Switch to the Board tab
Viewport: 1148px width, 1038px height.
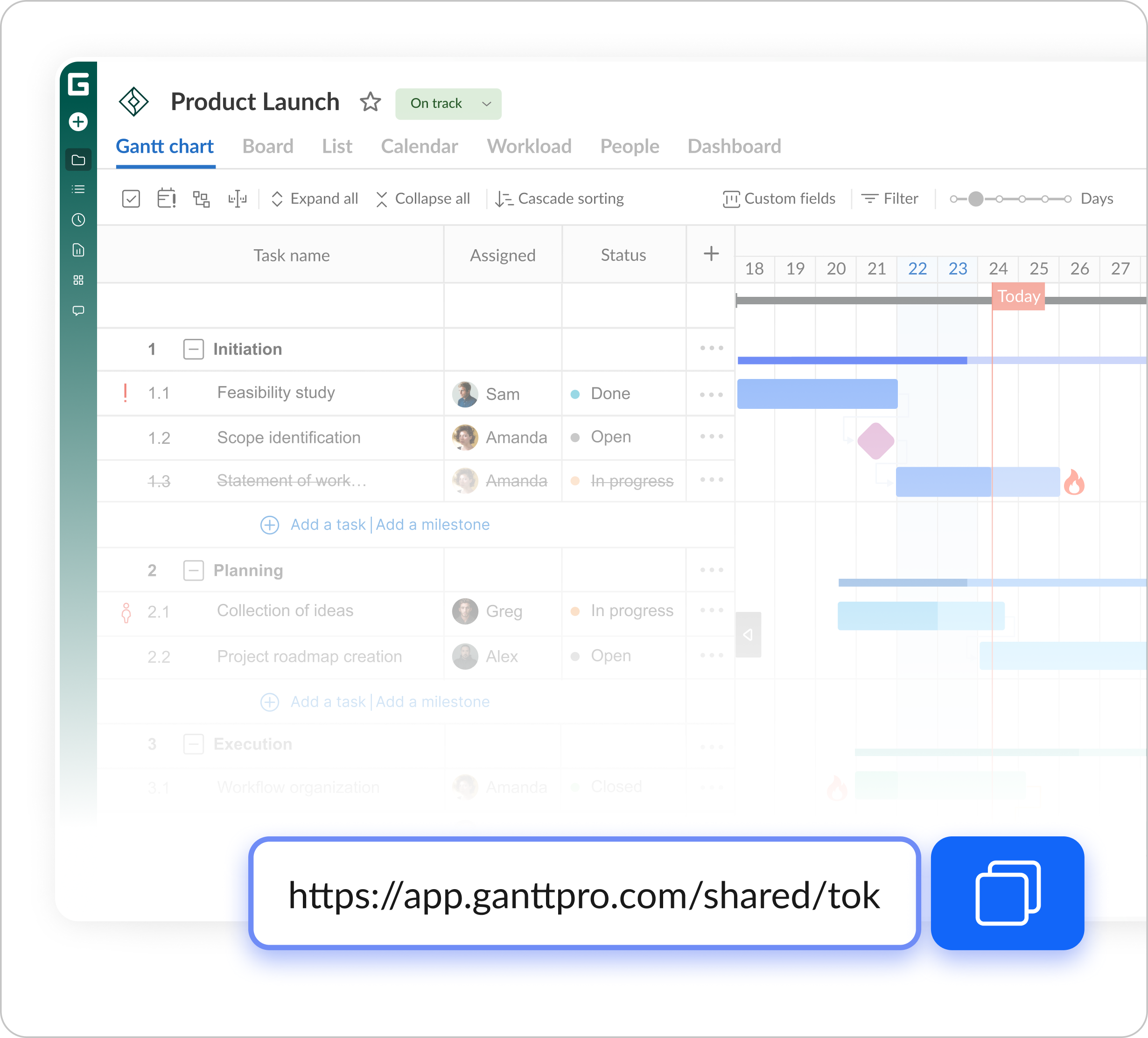(x=268, y=147)
